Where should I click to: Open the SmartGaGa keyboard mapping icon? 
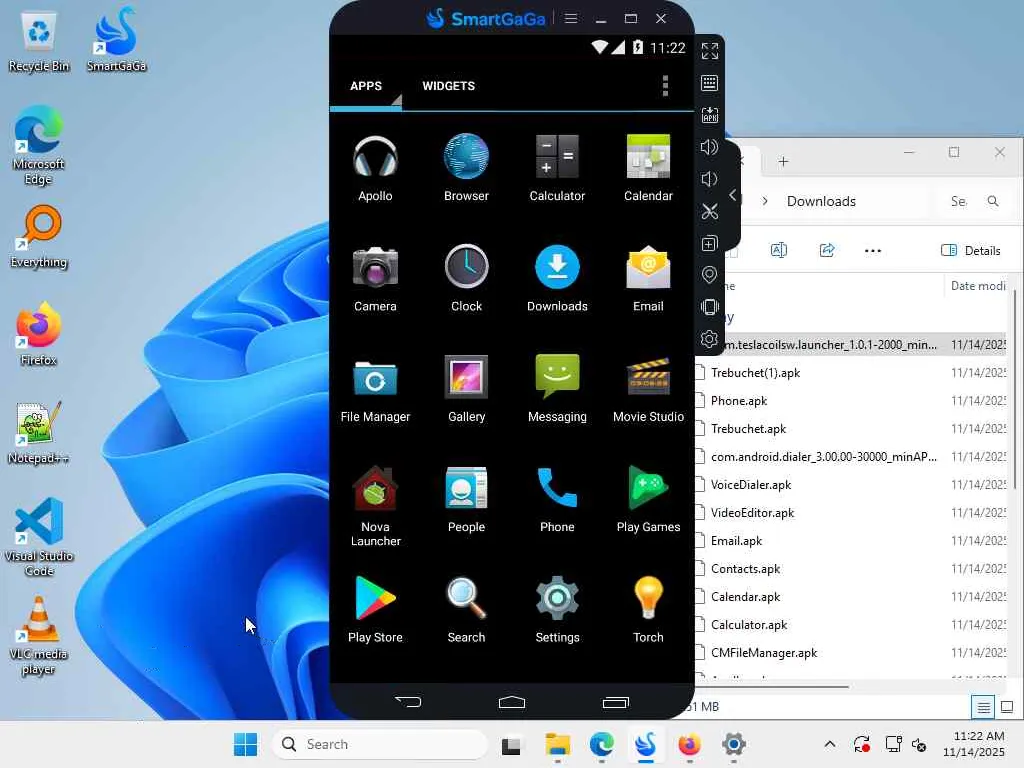click(x=709, y=83)
